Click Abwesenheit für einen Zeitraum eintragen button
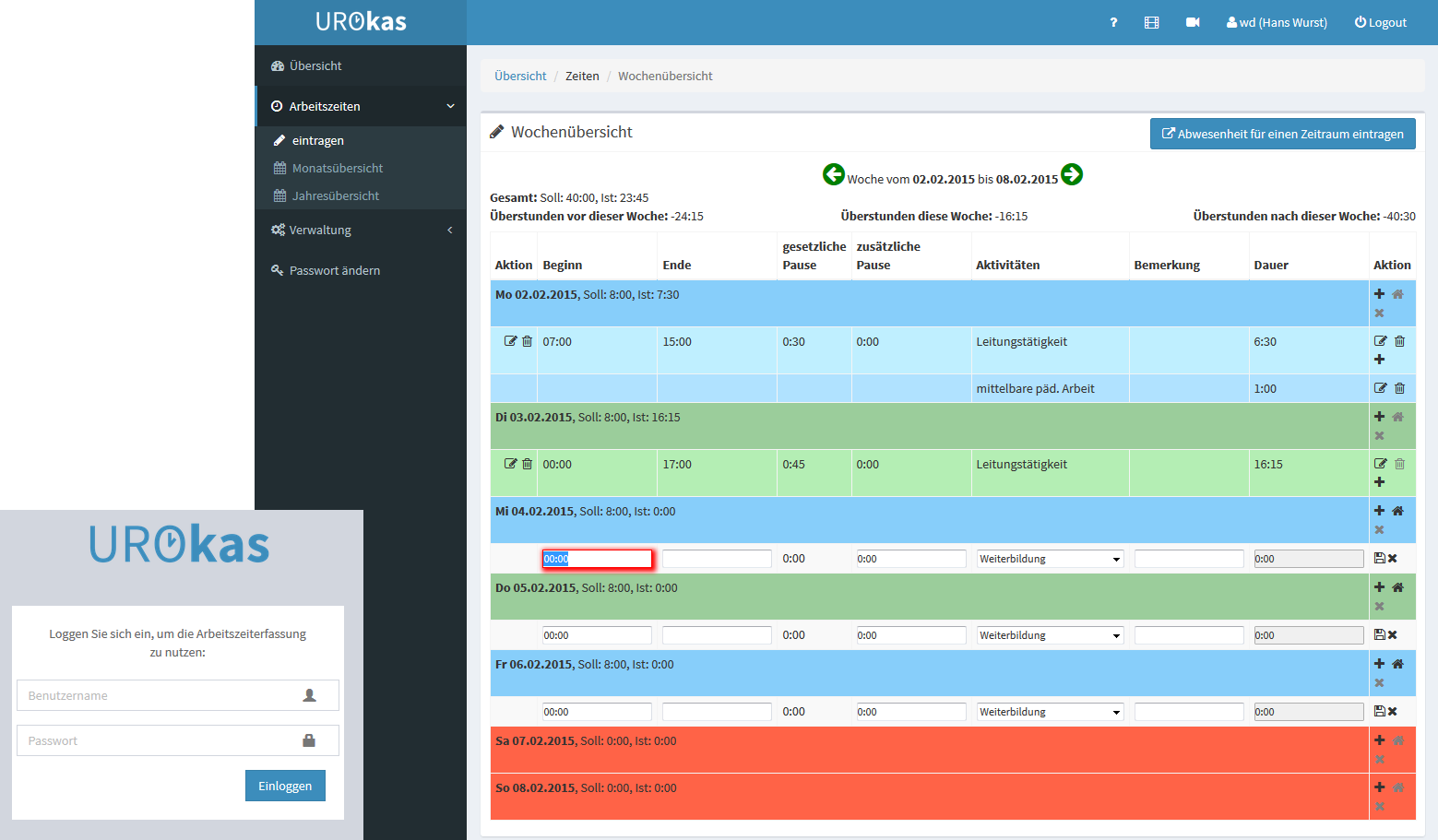This screenshot has width=1438, height=840. coord(1282,134)
